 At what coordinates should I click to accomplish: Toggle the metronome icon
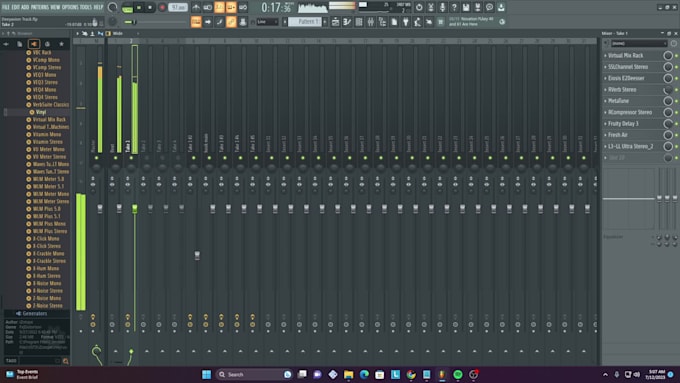pos(196,7)
